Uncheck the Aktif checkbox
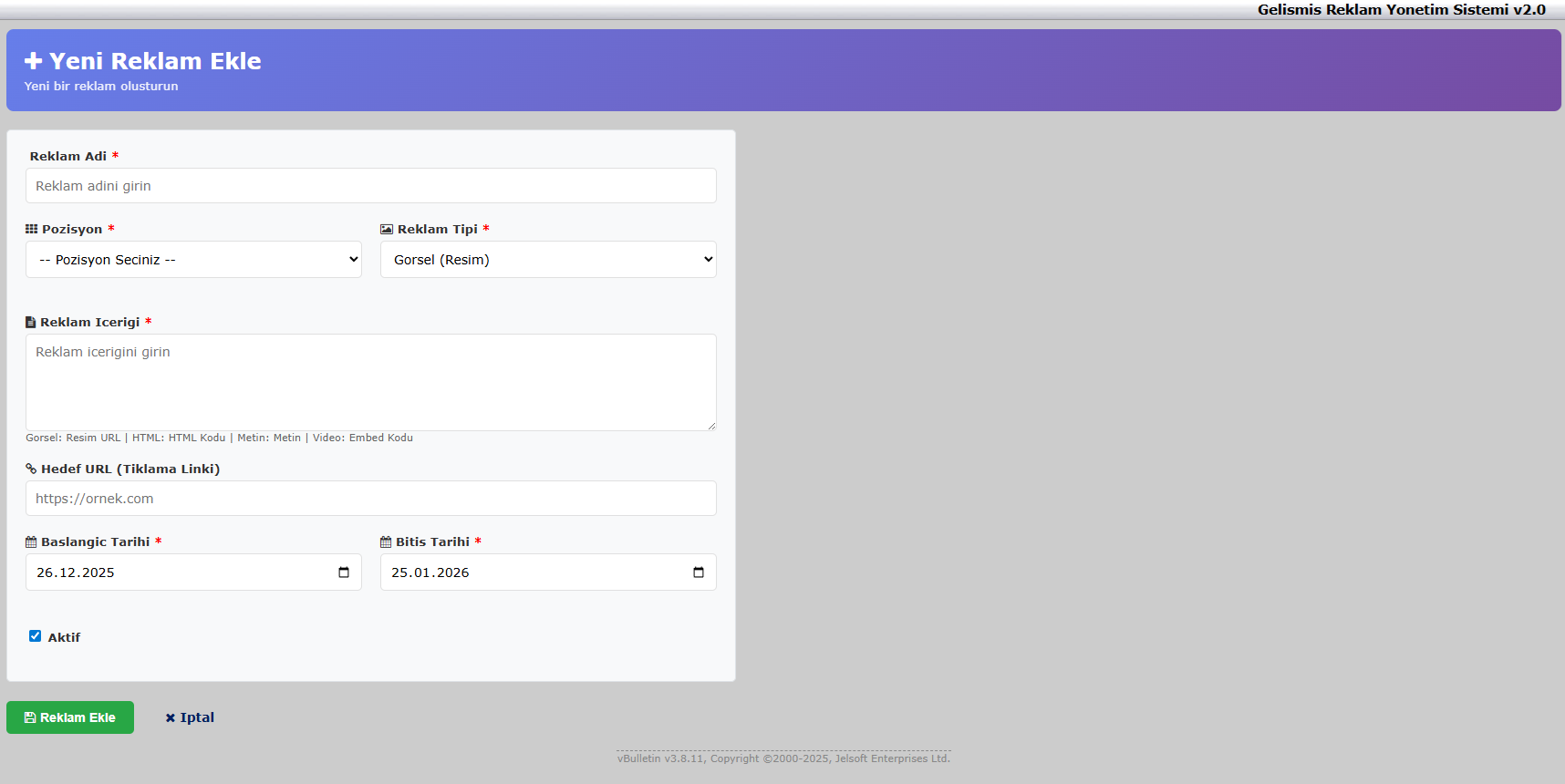 point(35,636)
